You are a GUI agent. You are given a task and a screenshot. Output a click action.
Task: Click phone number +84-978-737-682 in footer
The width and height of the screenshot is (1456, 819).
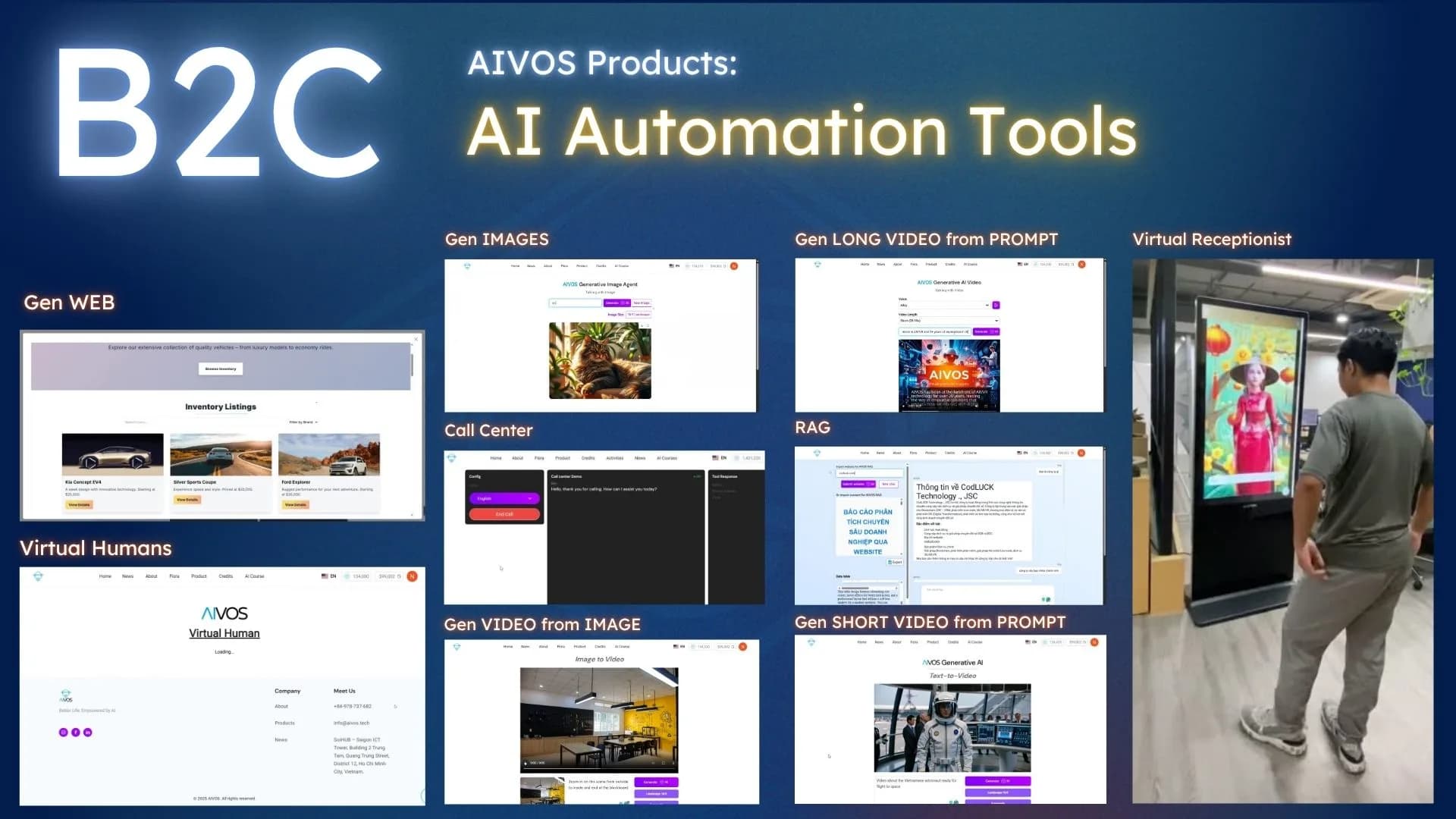353,707
